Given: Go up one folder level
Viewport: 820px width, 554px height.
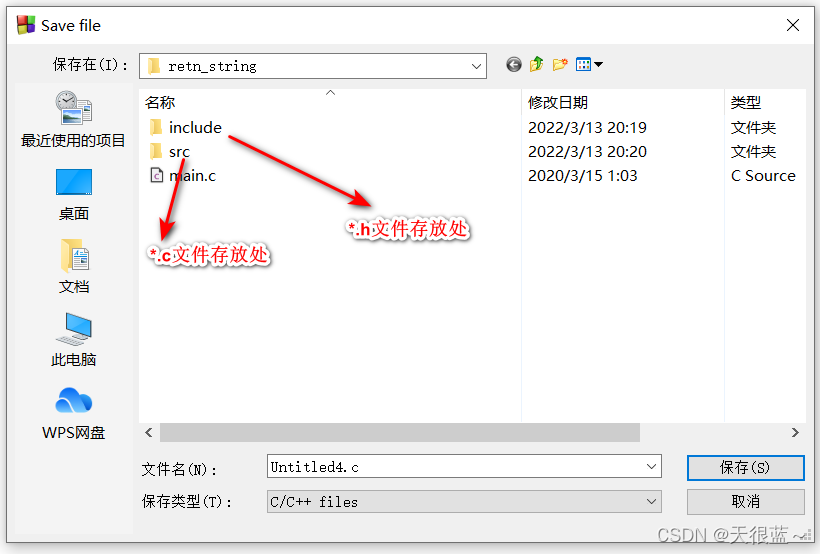Looking at the screenshot, I should pyautogui.click(x=537, y=64).
